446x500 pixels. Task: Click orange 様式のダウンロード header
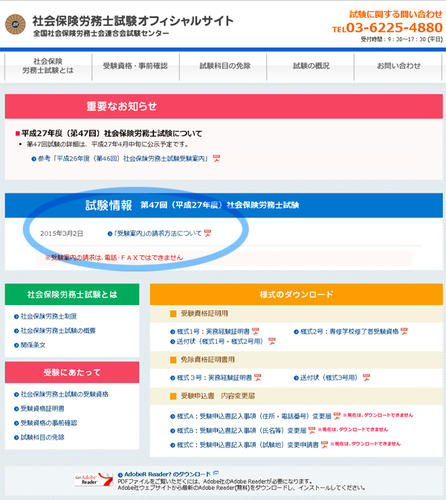(296, 294)
